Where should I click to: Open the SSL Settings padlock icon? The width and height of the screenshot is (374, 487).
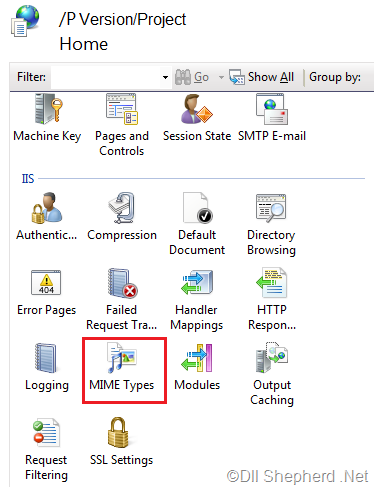pos(118,432)
